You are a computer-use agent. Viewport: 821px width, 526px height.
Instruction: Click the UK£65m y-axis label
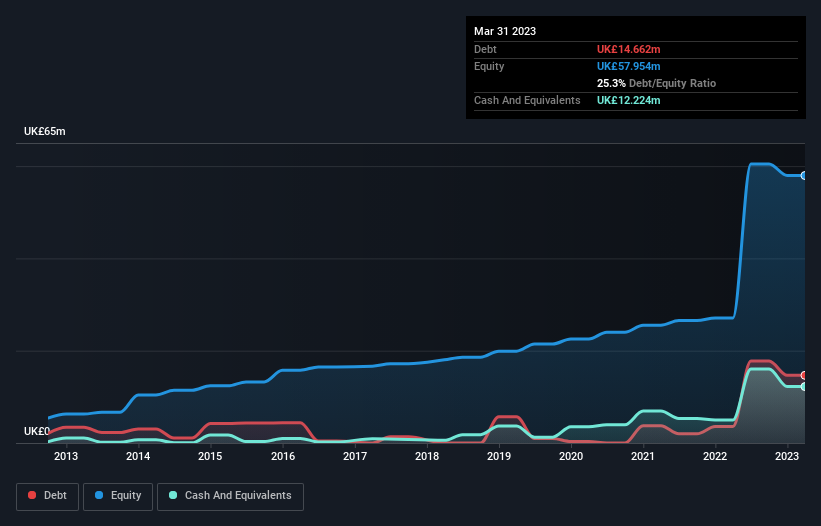click(x=44, y=132)
